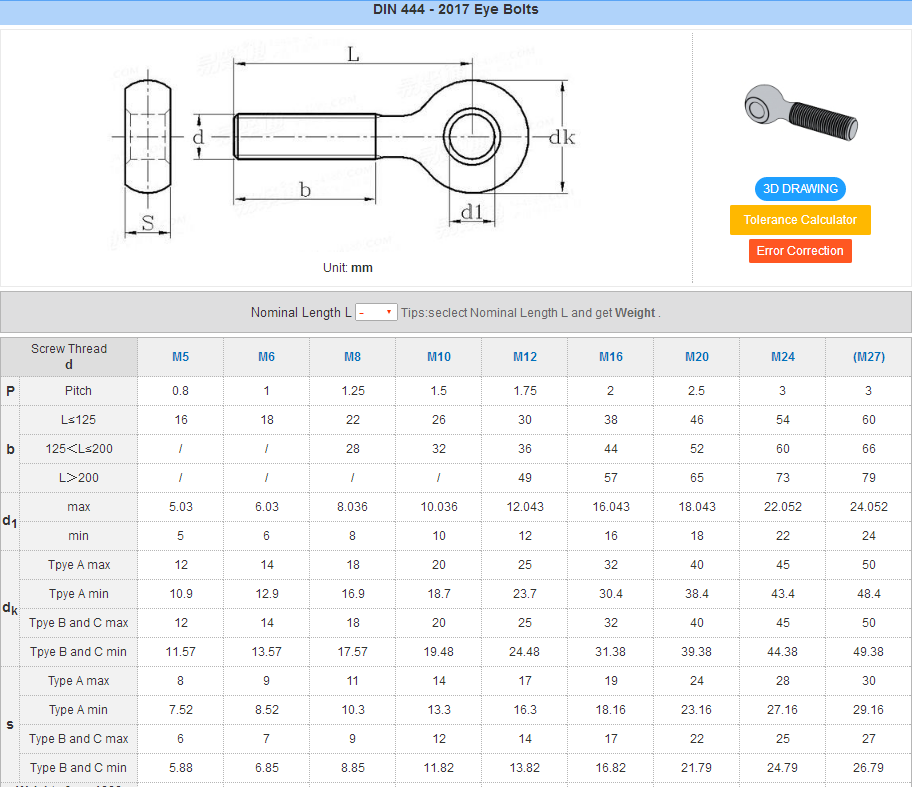Screen dimensions: 915x787
Task: Click the 'Unit: mm' caption
Action: pos(348,268)
